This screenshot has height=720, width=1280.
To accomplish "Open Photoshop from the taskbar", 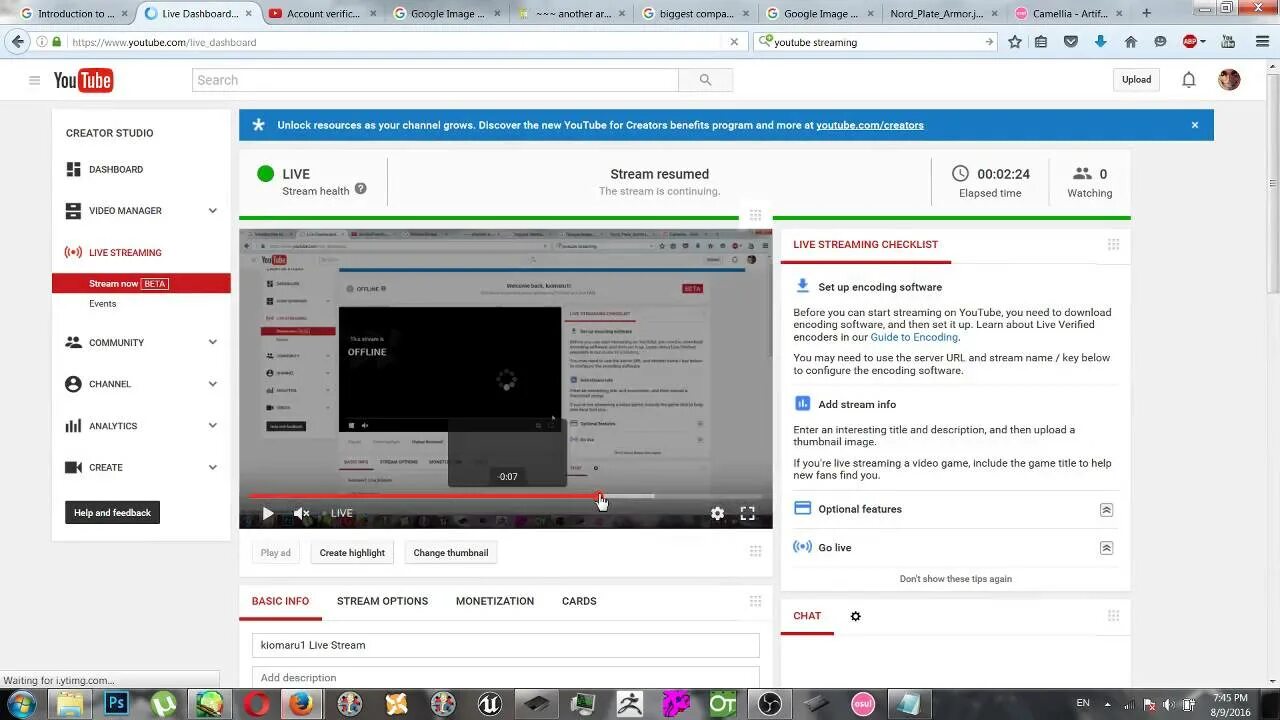I will pos(116,704).
